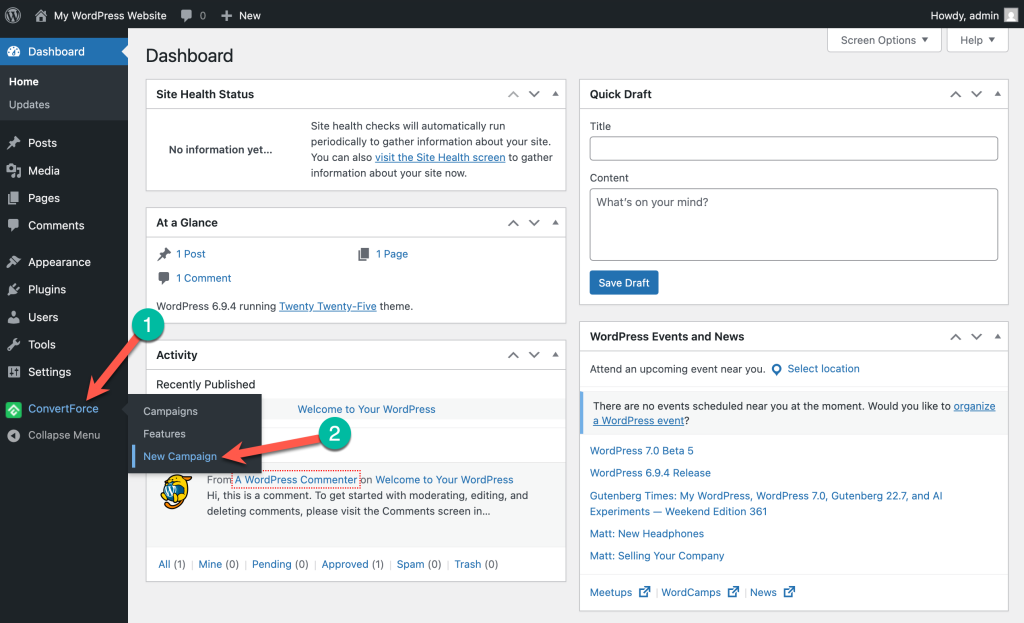
Task: Click the admin user avatar
Action: (x=1011, y=15)
